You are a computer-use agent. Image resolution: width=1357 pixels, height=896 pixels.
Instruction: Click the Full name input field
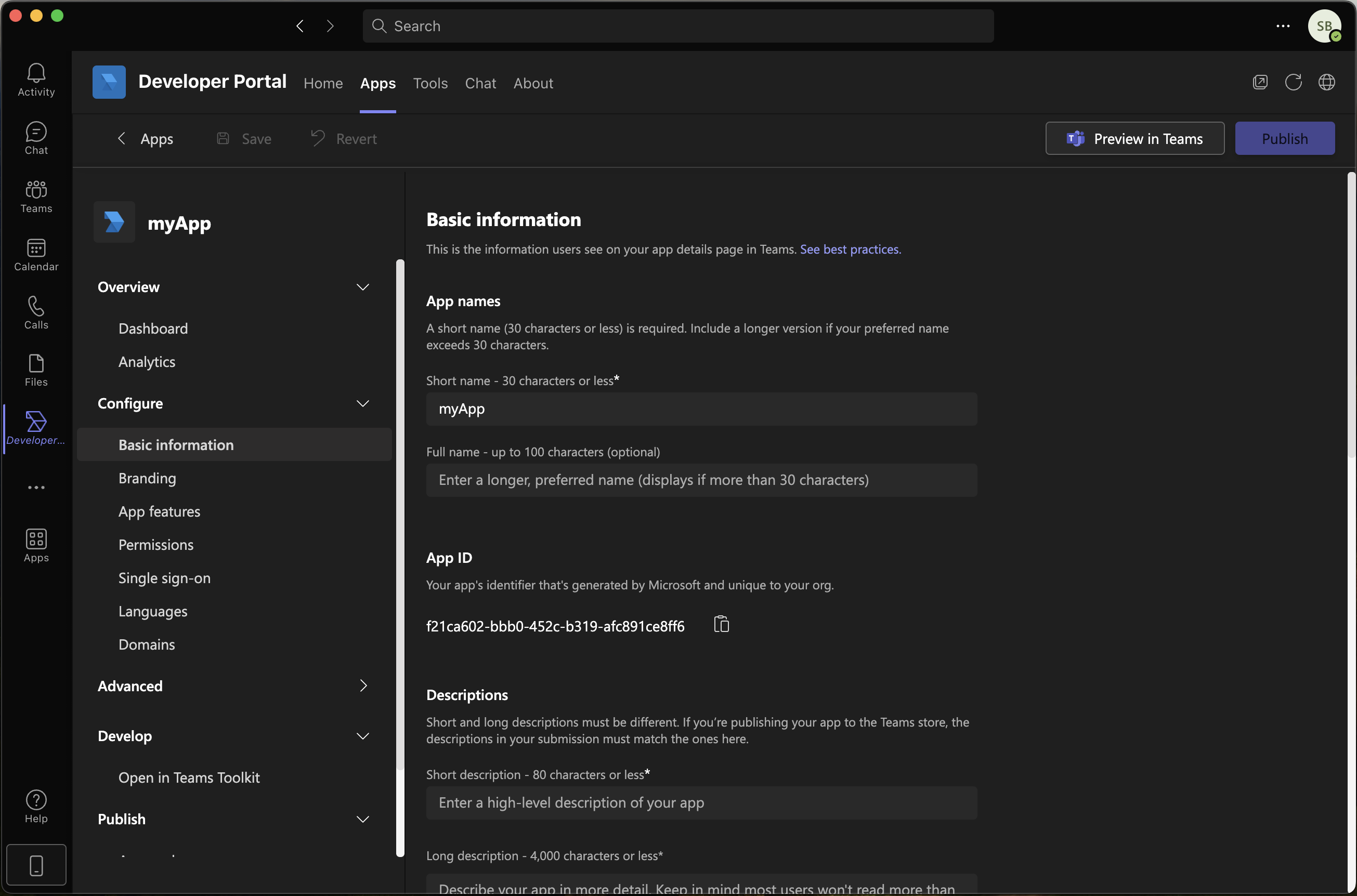[x=701, y=480]
